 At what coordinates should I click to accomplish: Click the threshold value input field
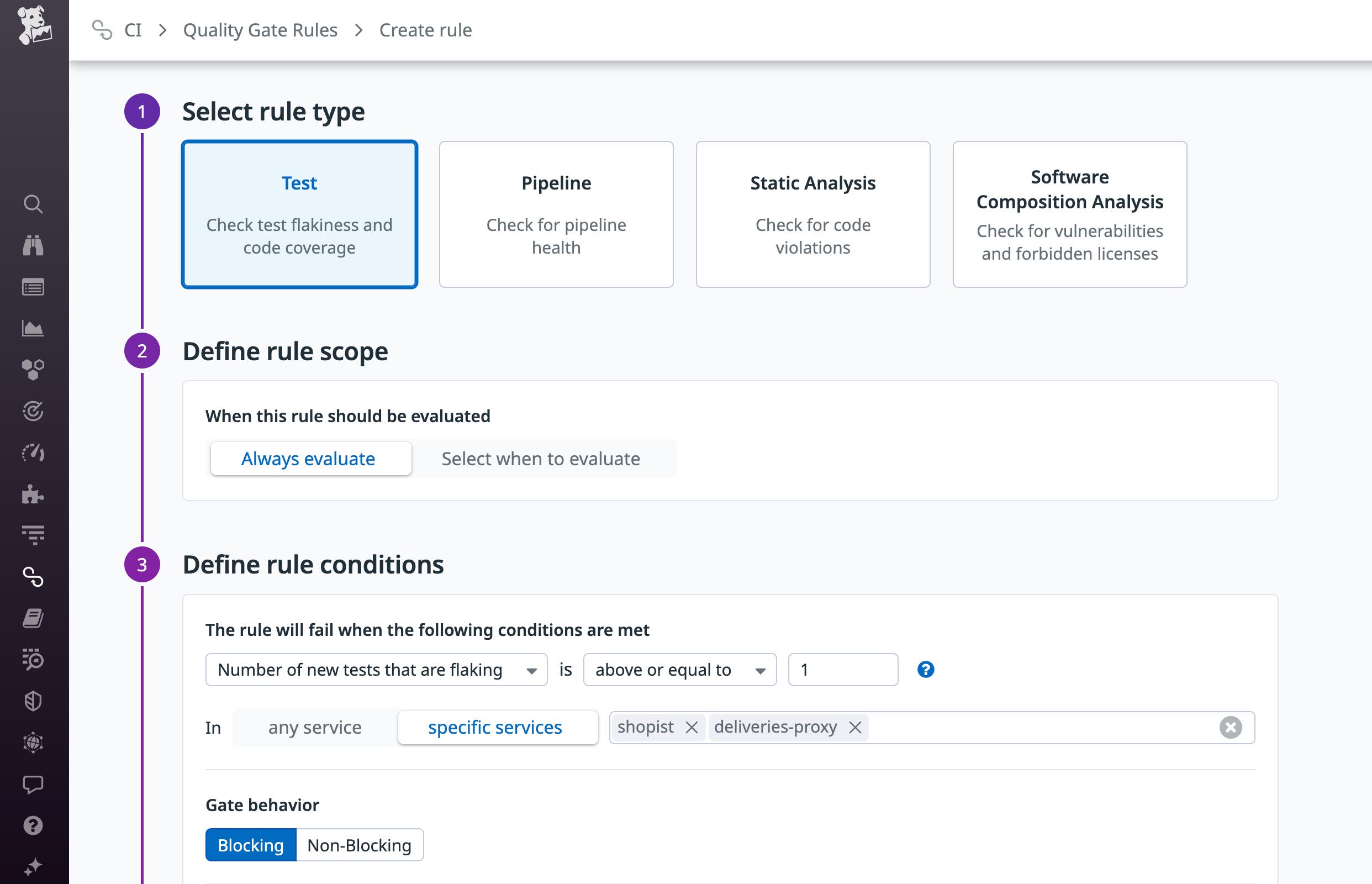click(842, 669)
